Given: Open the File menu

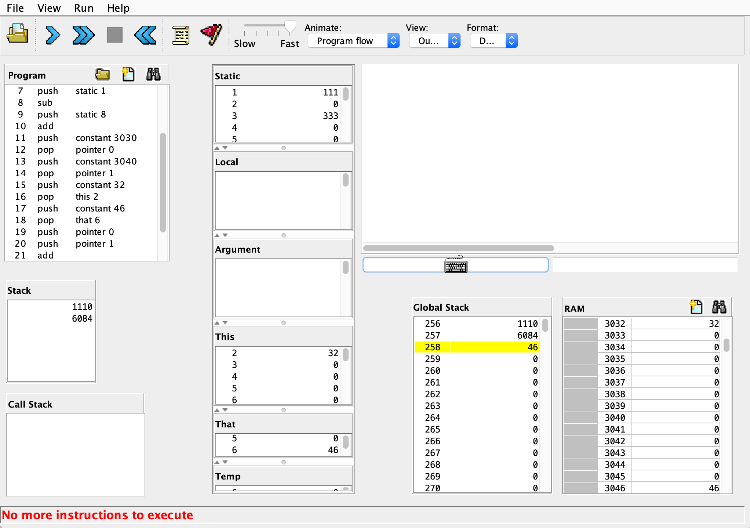Looking at the screenshot, I should click(15, 8).
